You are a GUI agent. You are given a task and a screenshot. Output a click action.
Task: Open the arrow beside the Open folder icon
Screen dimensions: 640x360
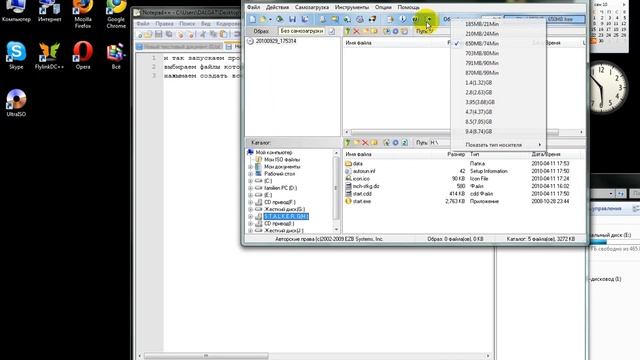click(x=270, y=20)
